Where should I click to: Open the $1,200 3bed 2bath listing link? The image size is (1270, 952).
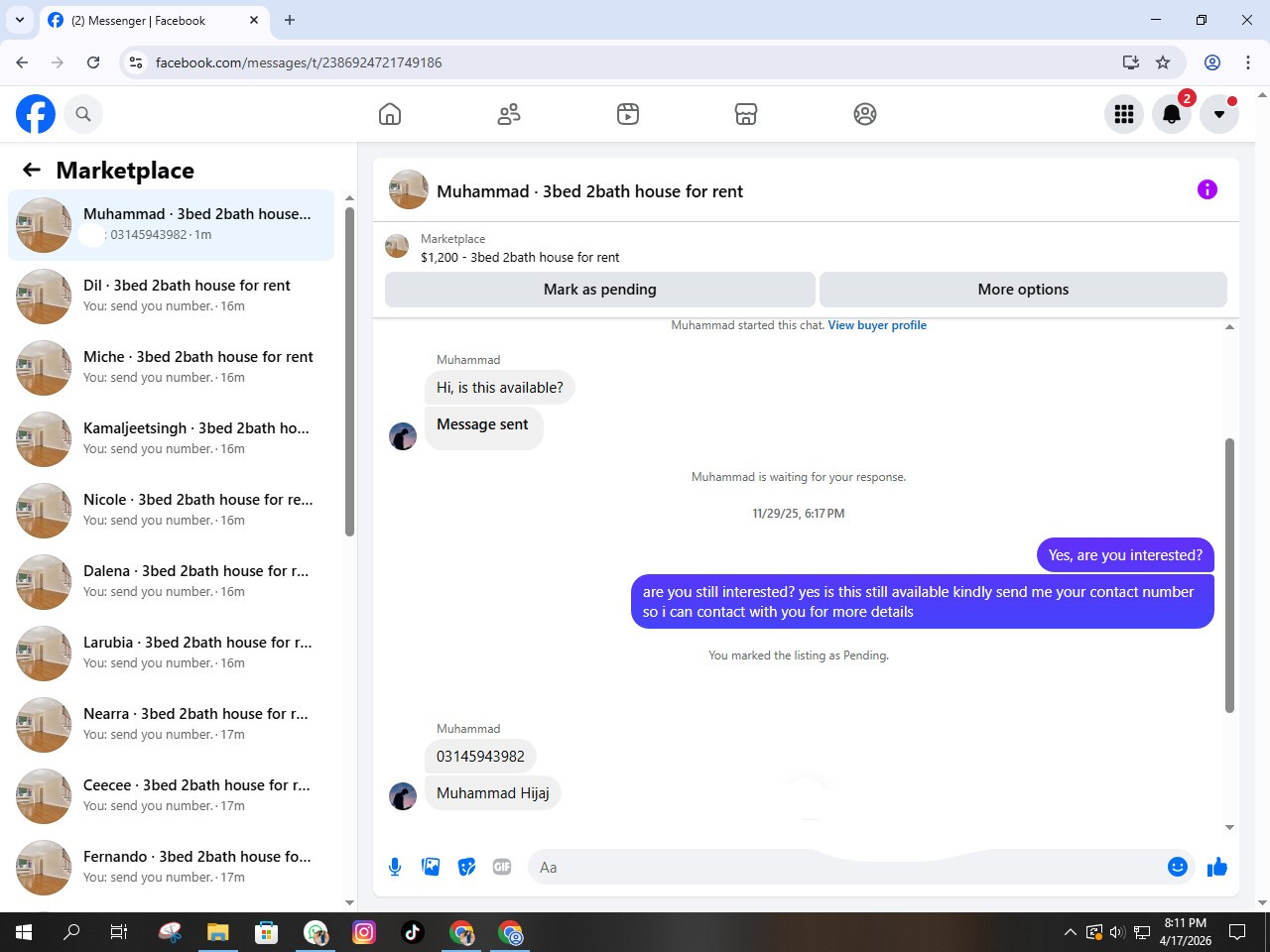pyautogui.click(x=520, y=257)
